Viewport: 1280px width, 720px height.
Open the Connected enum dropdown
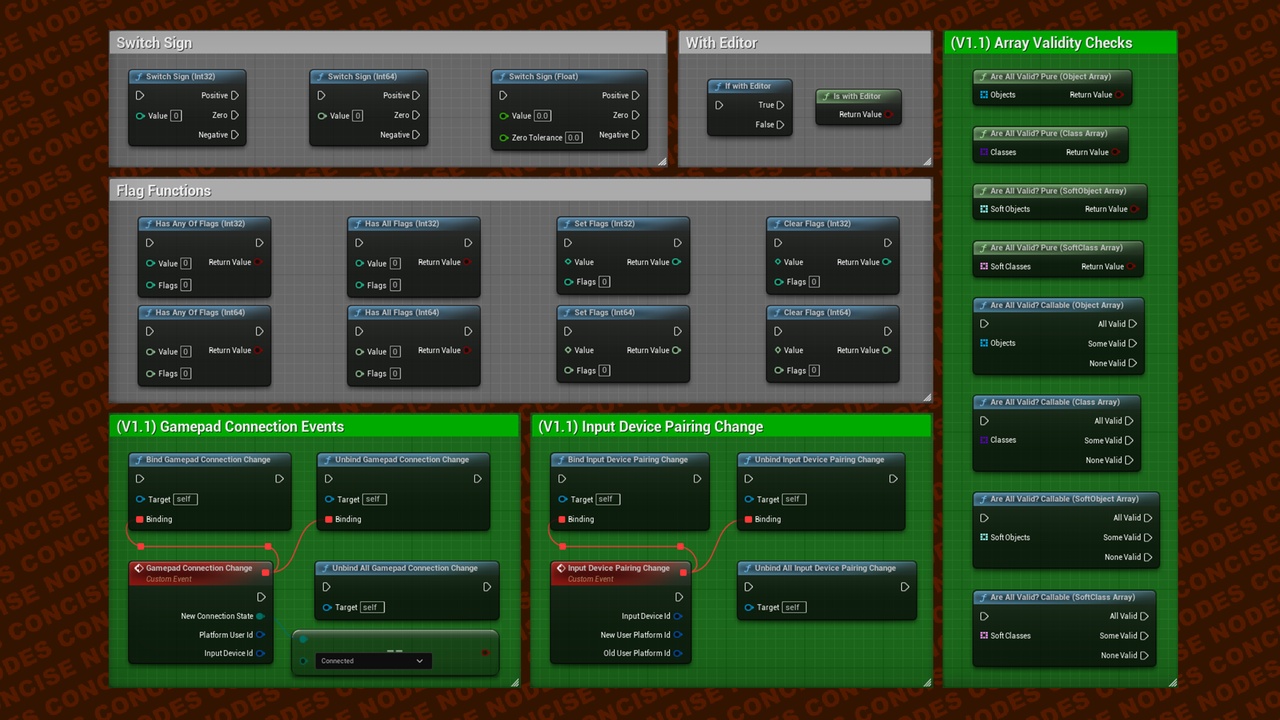point(374,661)
